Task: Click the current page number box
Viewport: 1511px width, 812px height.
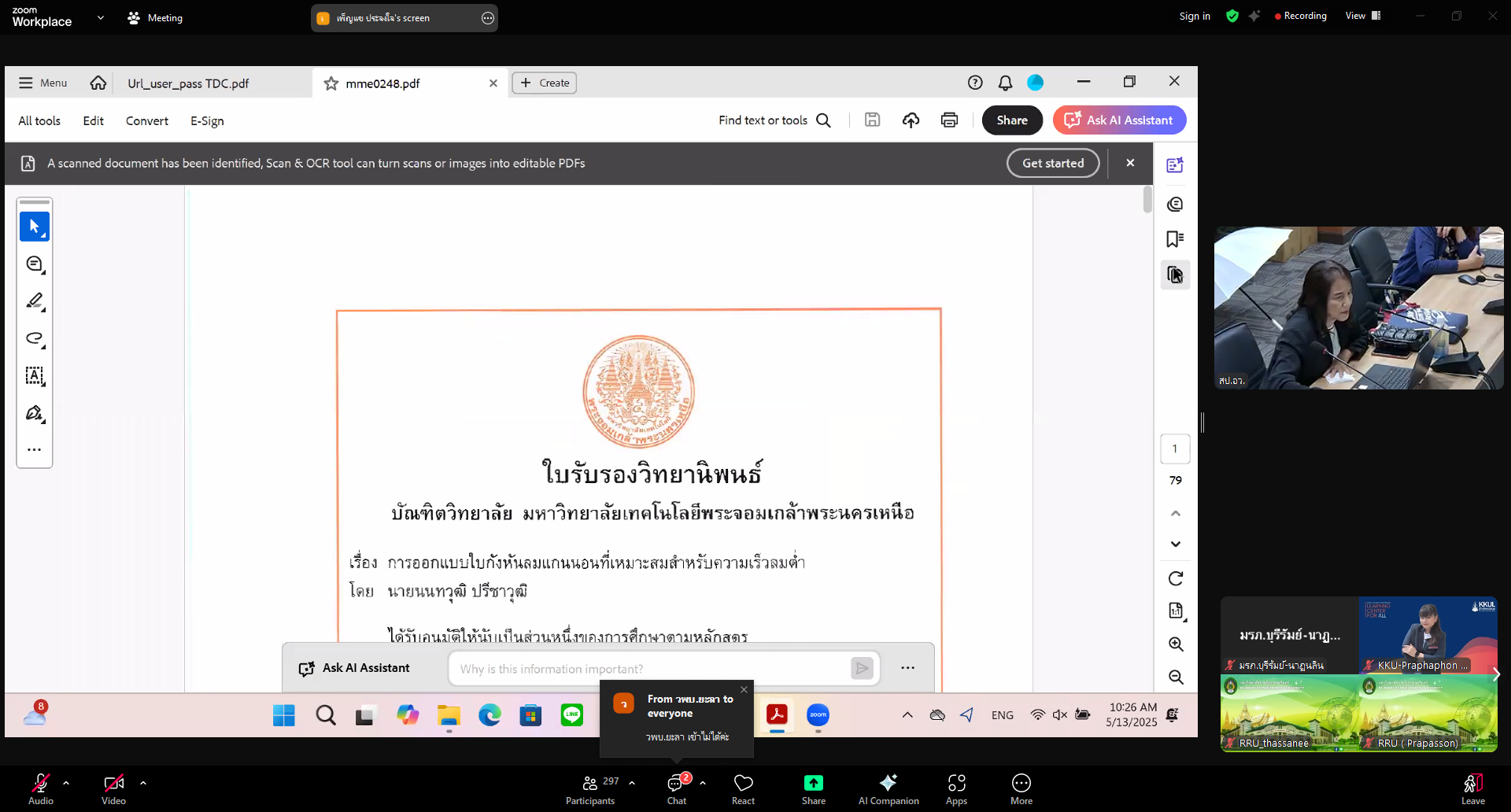Action: coord(1175,449)
